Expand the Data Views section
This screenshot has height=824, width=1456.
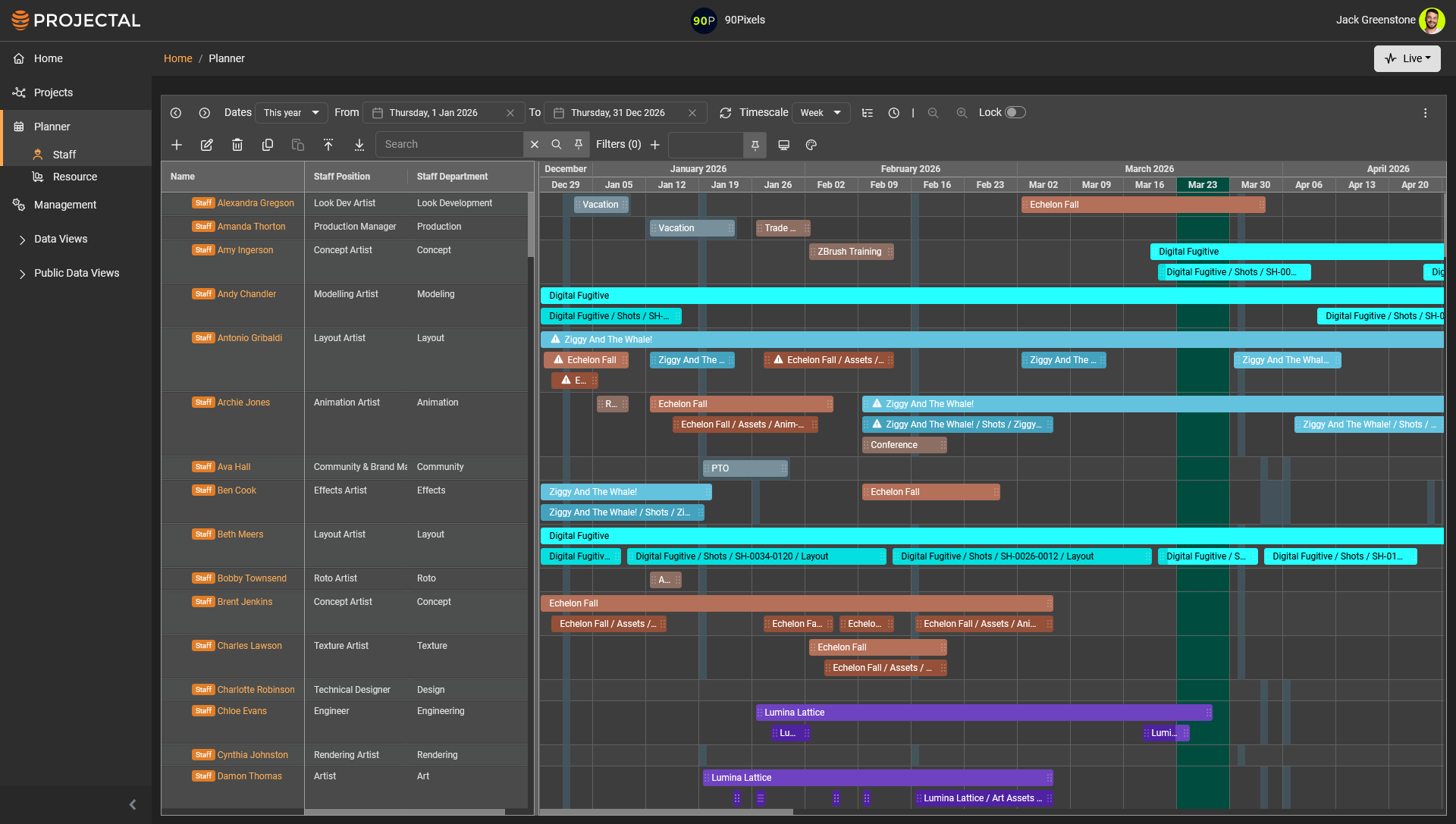point(61,239)
